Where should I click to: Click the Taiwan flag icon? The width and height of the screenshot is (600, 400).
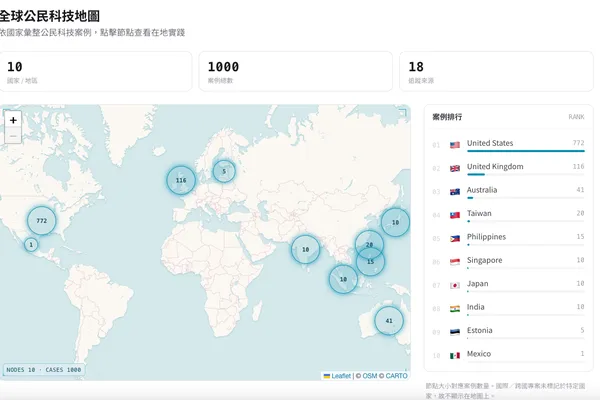coord(455,215)
